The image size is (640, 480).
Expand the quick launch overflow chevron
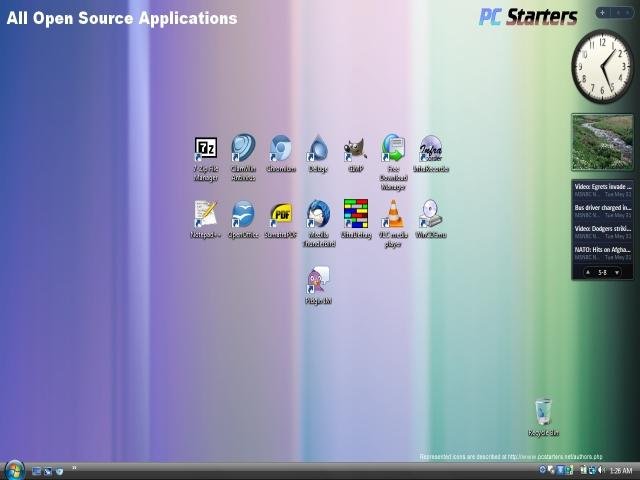(x=74, y=468)
